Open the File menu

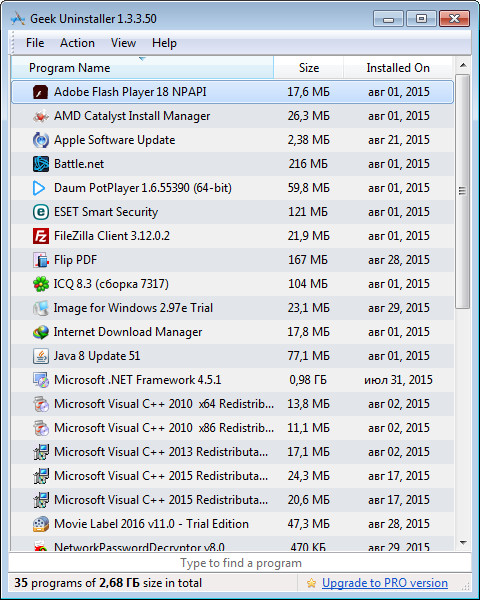(x=35, y=43)
